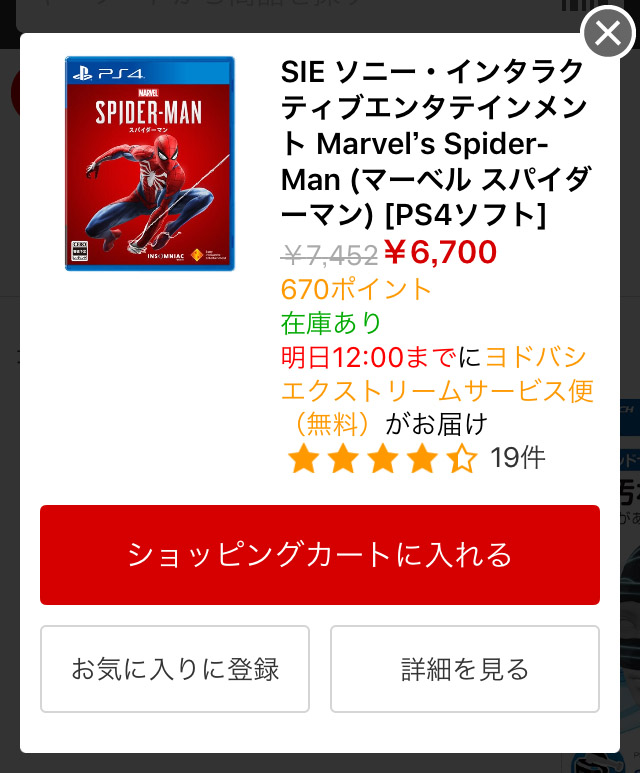Click the half-filled fifth rating star

462,458
